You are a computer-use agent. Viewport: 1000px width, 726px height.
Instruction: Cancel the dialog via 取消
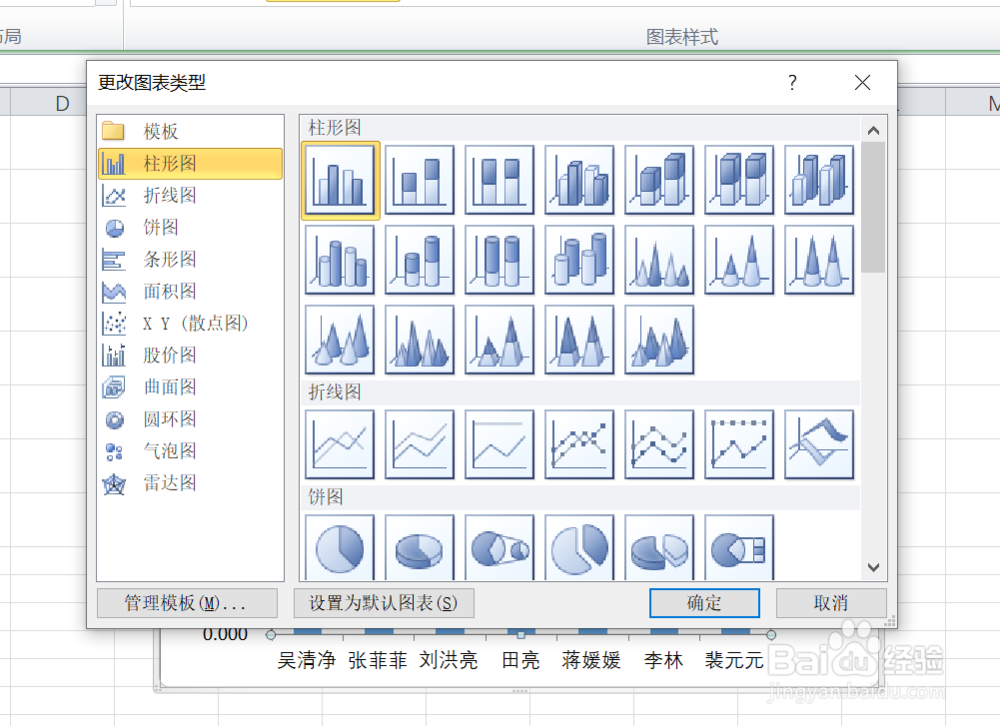[x=831, y=603]
